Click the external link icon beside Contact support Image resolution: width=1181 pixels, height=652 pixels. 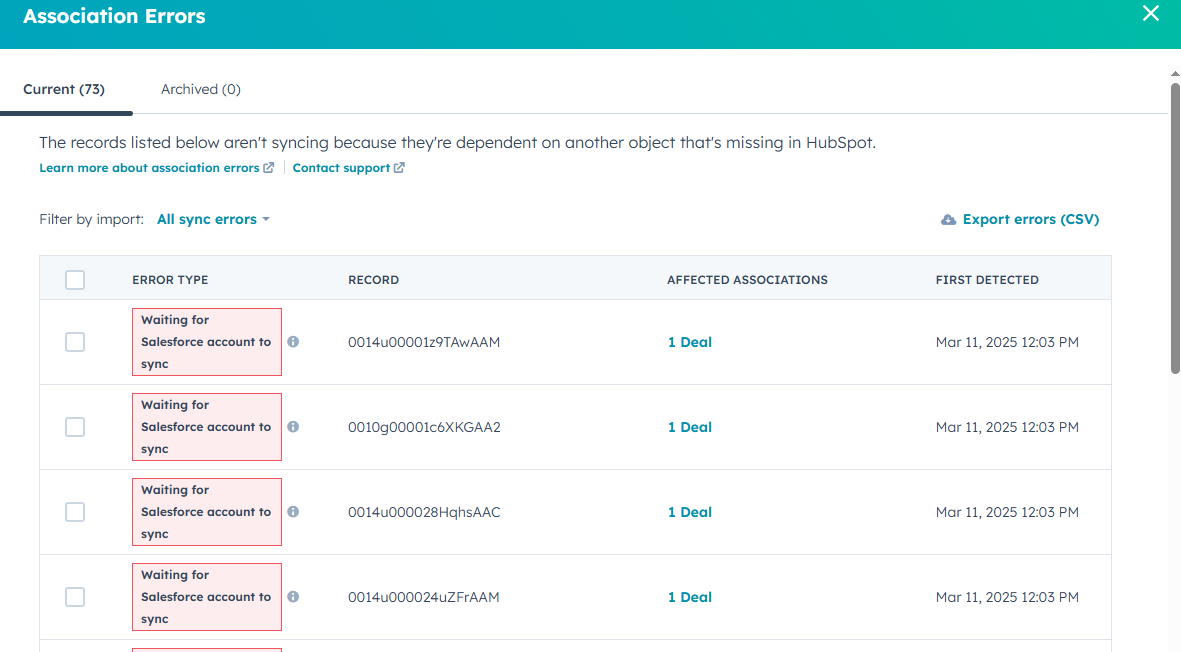tap(400, 167)
